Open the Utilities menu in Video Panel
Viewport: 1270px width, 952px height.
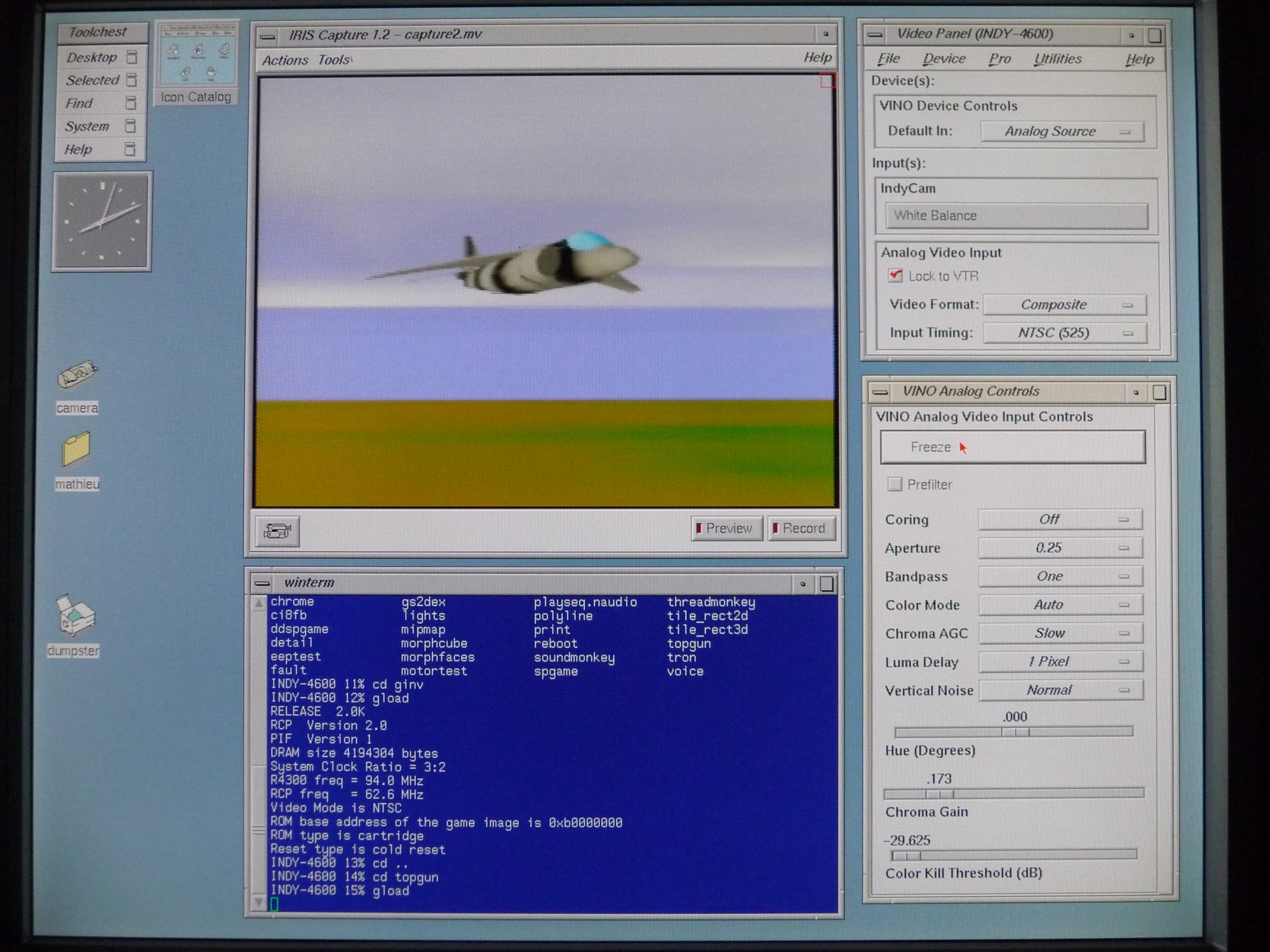[1058, 59]
